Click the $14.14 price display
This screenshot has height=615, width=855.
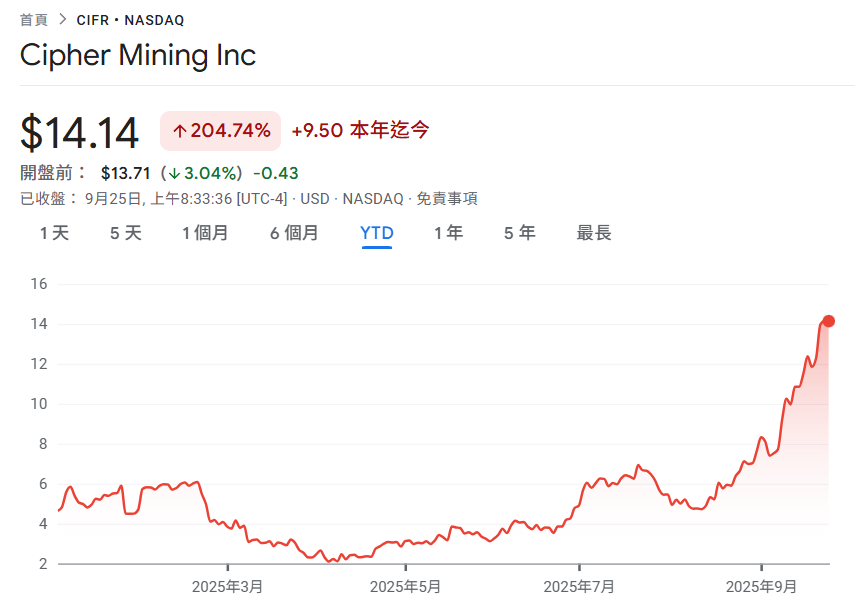pyautogui.click(x=80, y=130)
